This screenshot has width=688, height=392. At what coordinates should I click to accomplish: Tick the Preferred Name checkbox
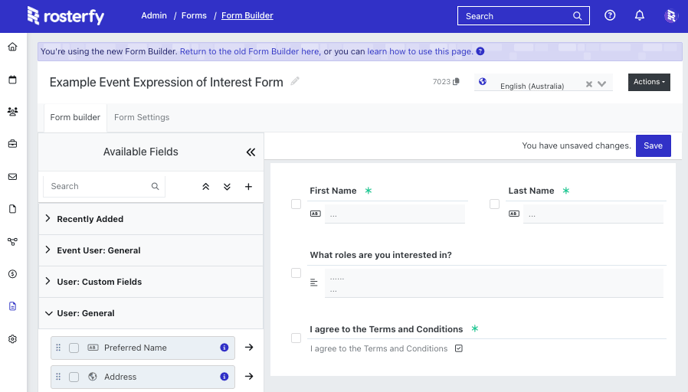74,348
